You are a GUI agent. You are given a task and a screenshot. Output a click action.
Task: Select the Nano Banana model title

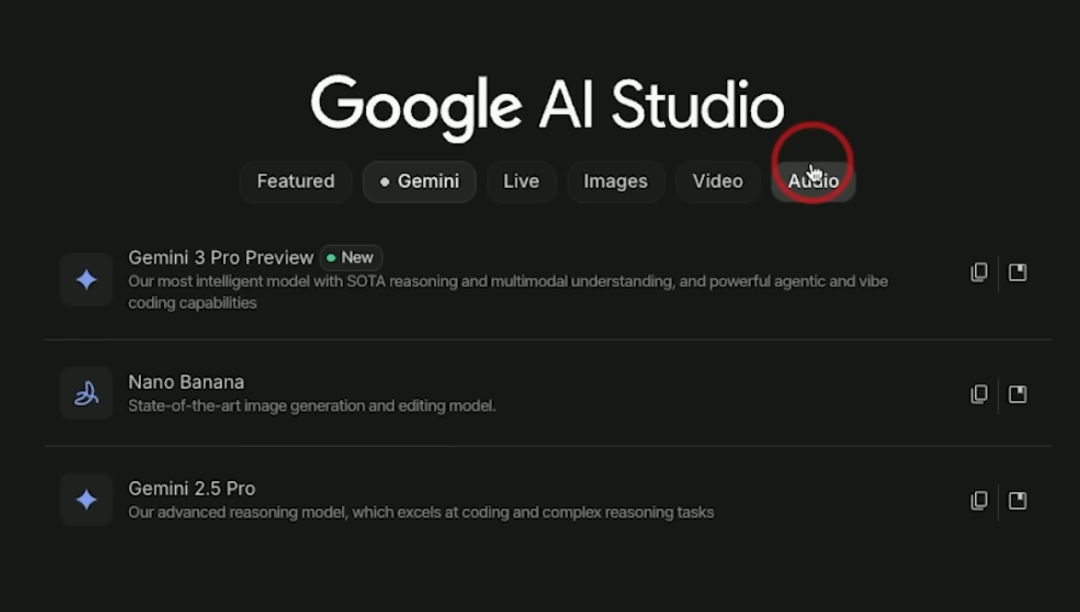click(x=186, y=382)
